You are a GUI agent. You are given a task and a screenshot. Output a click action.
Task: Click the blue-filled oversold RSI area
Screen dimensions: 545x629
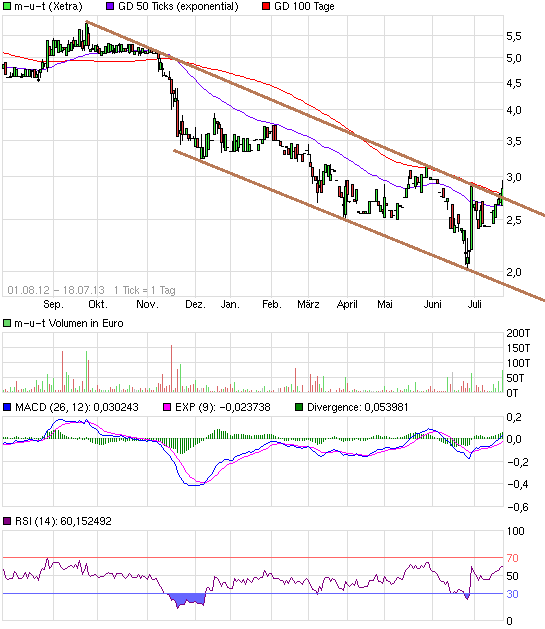point(187,599)
